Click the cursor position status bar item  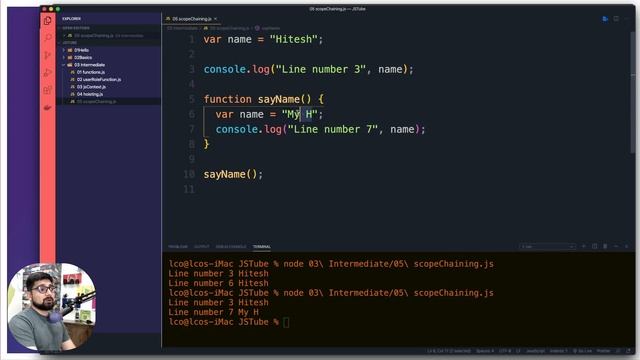click(449, 351)
